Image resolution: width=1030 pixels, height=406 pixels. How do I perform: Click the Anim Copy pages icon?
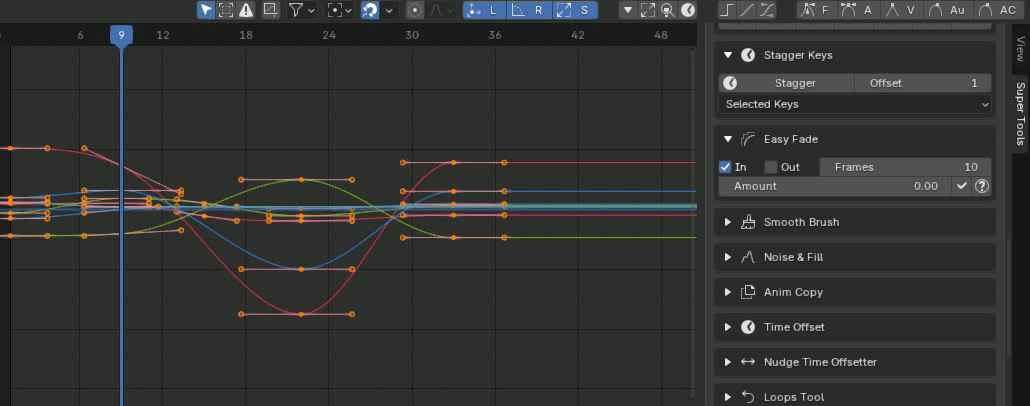click(748, 292)
